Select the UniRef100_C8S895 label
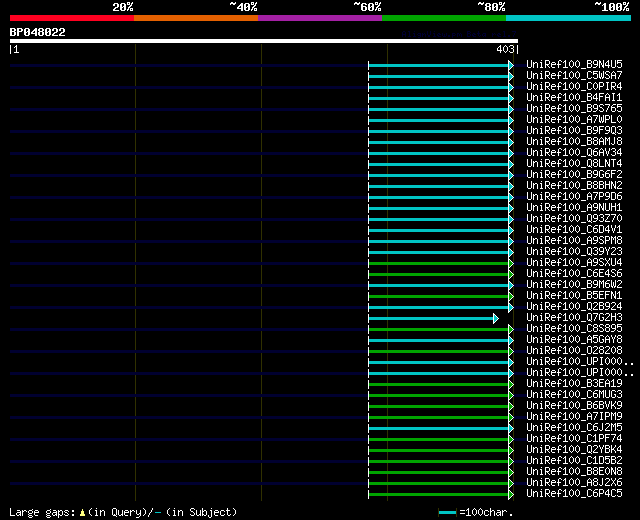This screenshot has height=520, width=640. [574, 329]
